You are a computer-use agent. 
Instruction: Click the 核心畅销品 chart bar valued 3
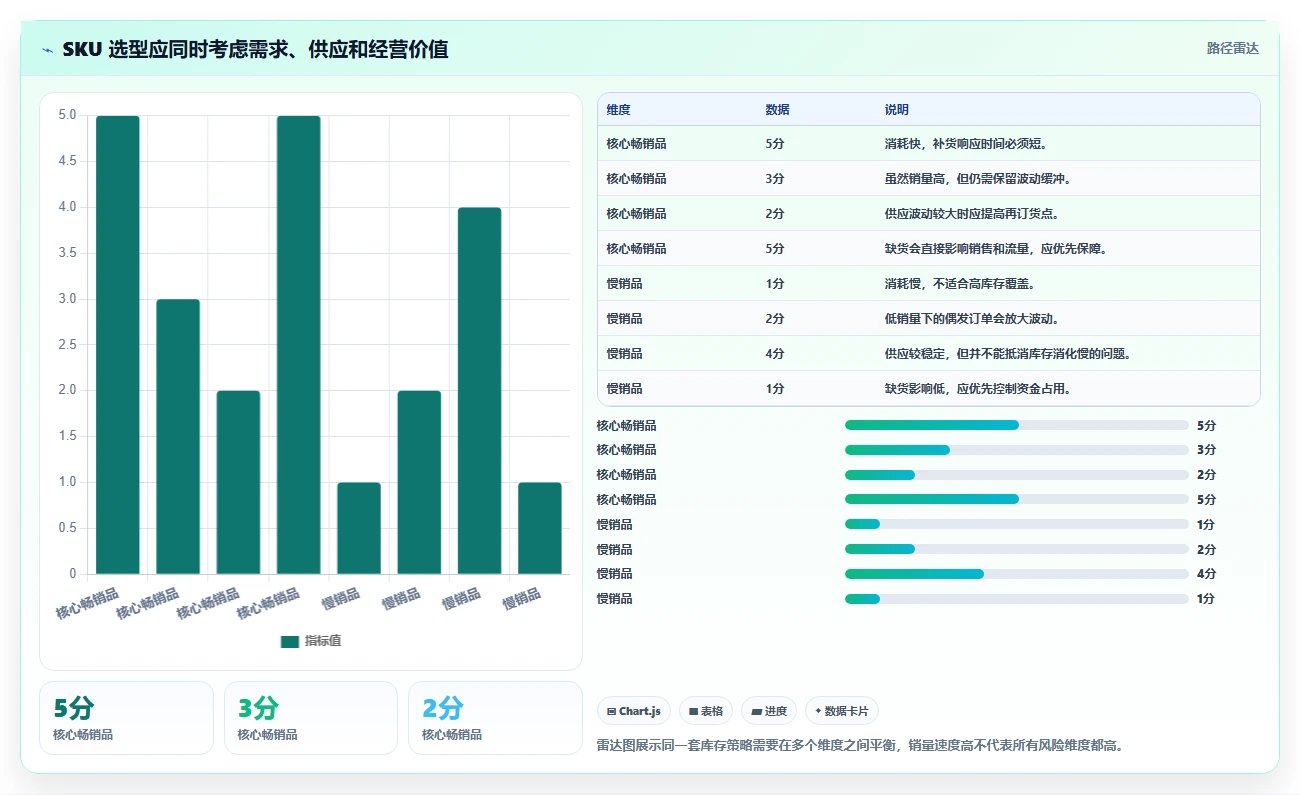tap(178, 436)
